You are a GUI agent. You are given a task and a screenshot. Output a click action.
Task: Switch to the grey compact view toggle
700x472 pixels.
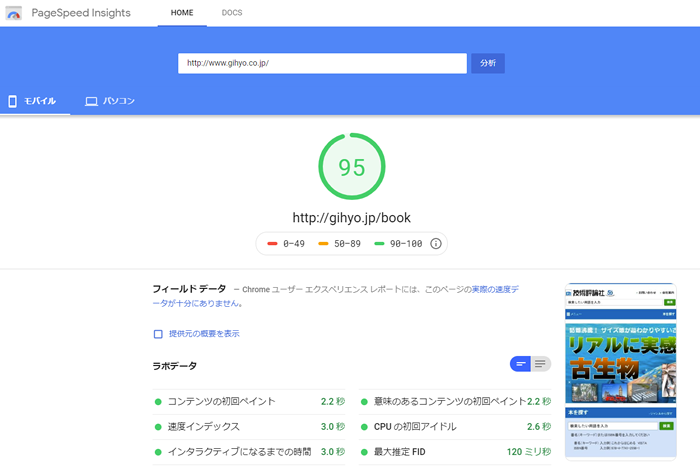click(541, 364)
